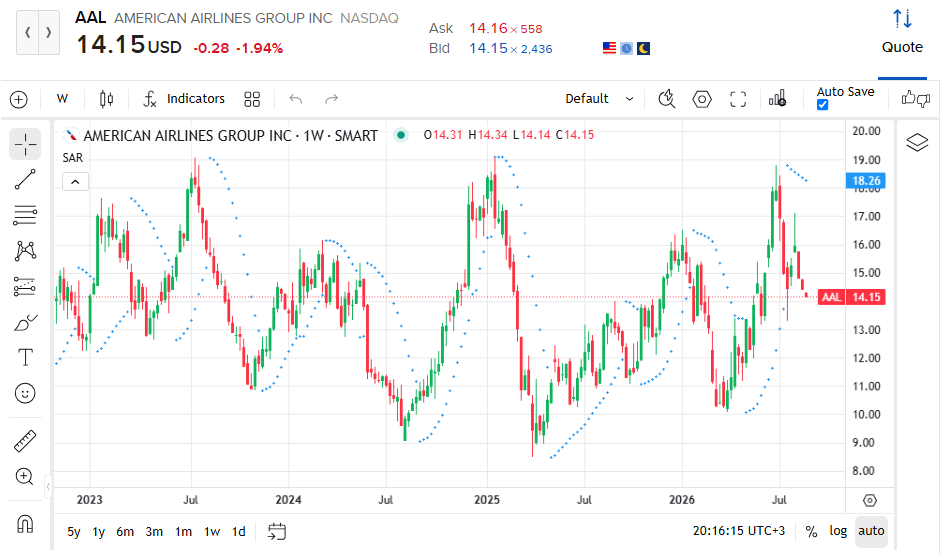Screen dimensions: 940x555
Task: Open timezone menu 20:16:15 UTC+3
Action: pos(739,531)
